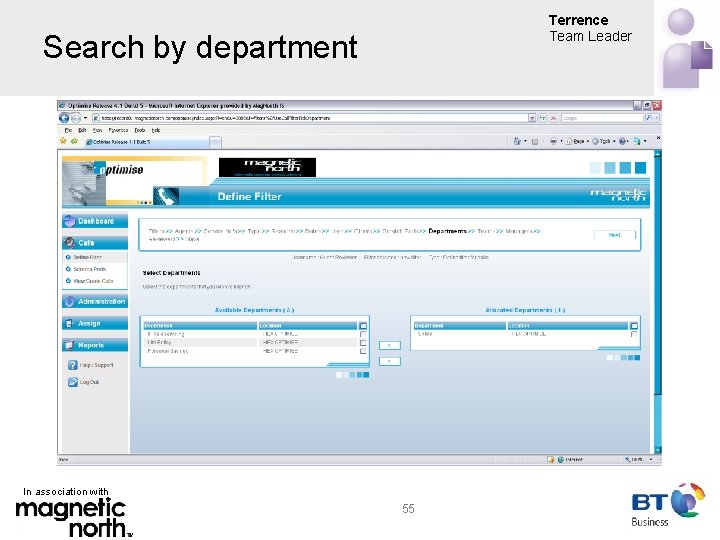The width and height of the screenshot is (720, 540).
Task: Click the magnetic north black logo
Action: point(267,168)
